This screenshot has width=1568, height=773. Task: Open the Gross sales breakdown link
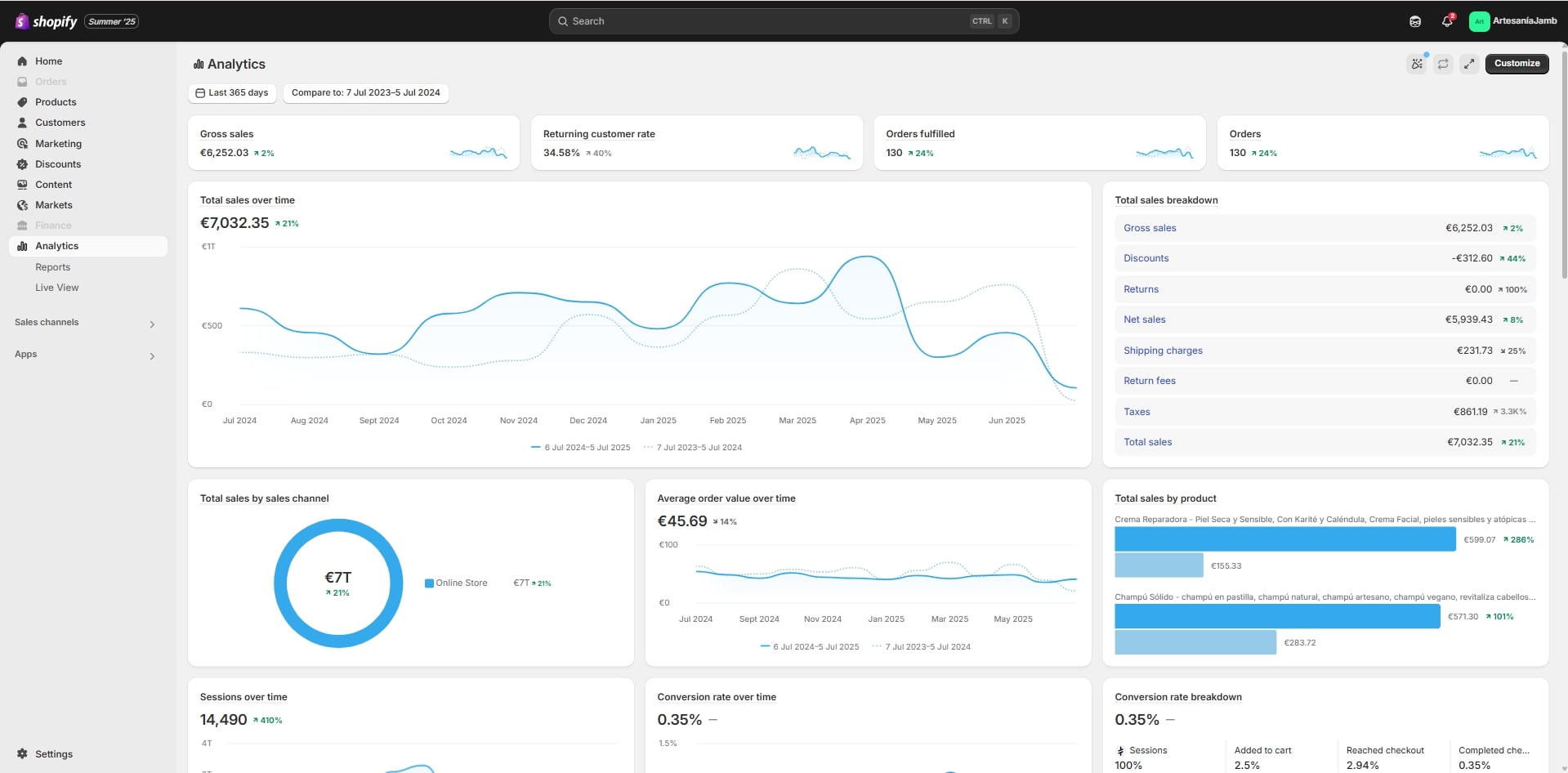[1150, 228]
